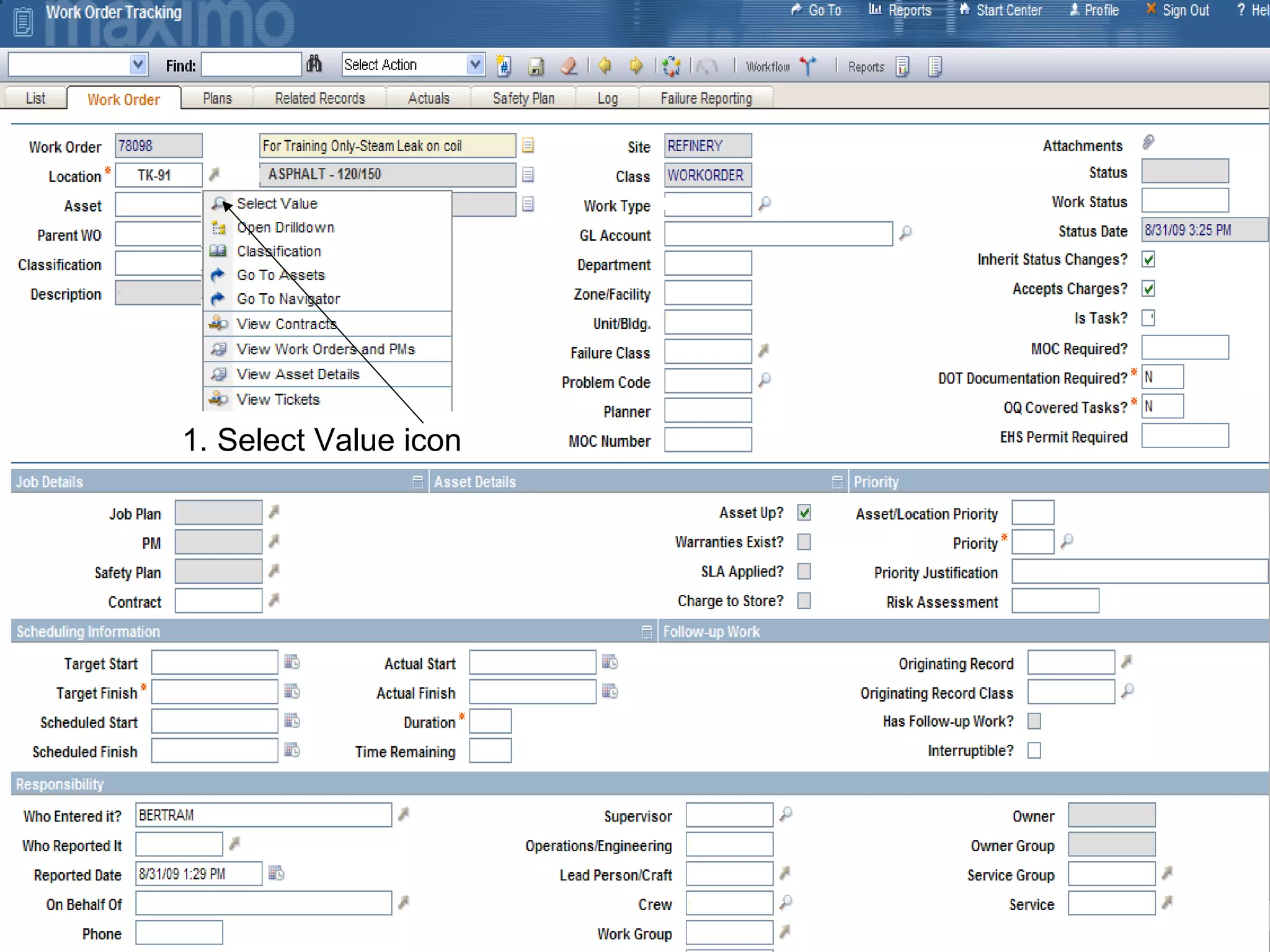
Task: Switch to the Plans tab
Action: pyautogui.click(x=217, y=99)
